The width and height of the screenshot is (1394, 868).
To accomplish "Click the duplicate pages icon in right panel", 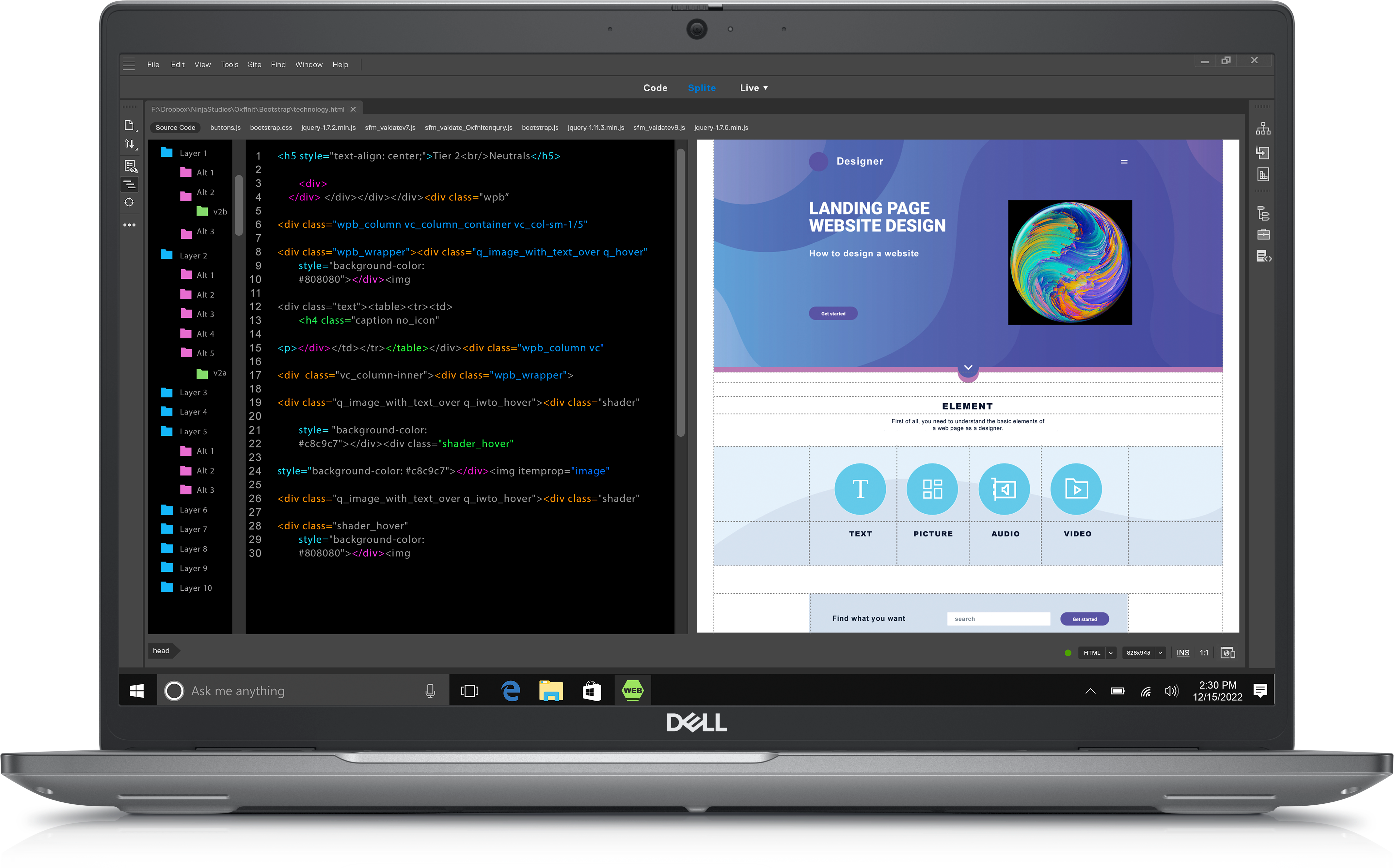I will click(1262, 152).
